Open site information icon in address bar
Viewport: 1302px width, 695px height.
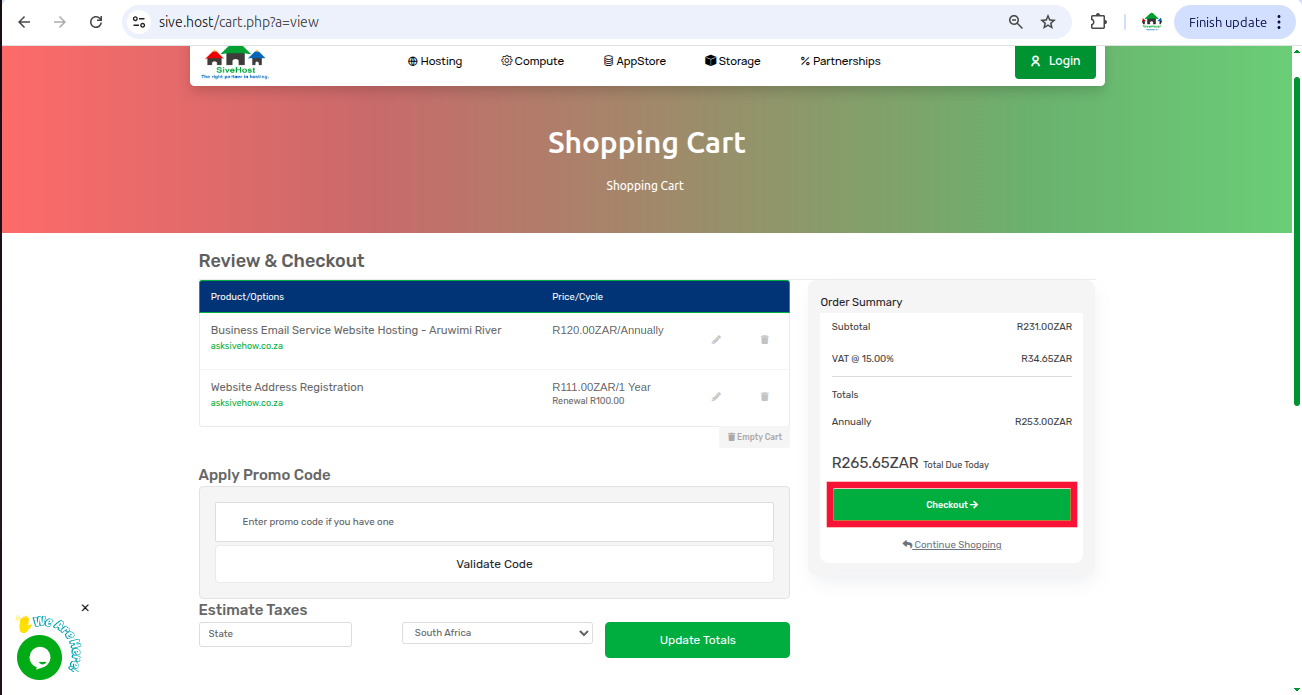(x=139, y=22)
